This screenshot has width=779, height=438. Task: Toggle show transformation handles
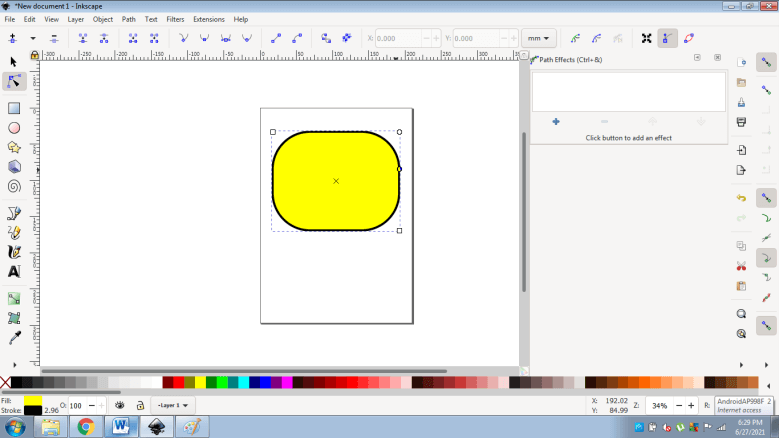646,38
